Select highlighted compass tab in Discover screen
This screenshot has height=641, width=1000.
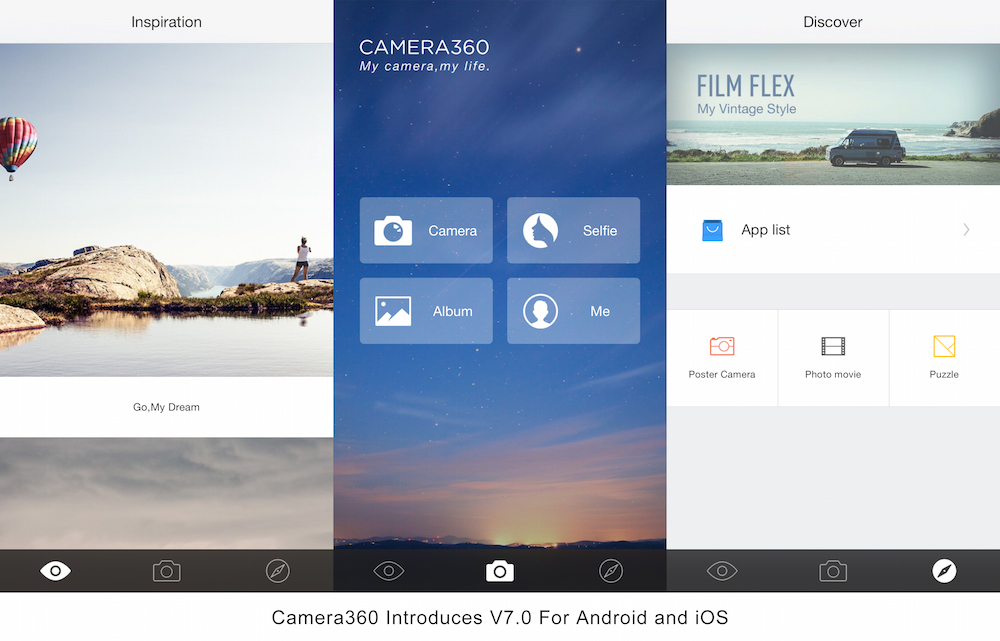coord(944,571)
